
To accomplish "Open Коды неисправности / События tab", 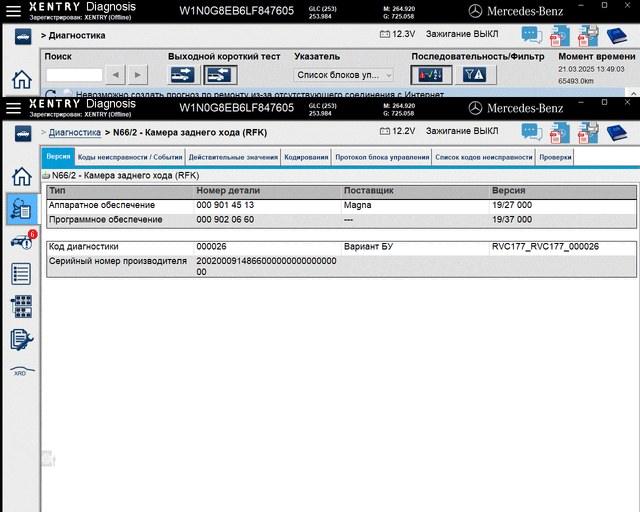I will coord(130,157).
